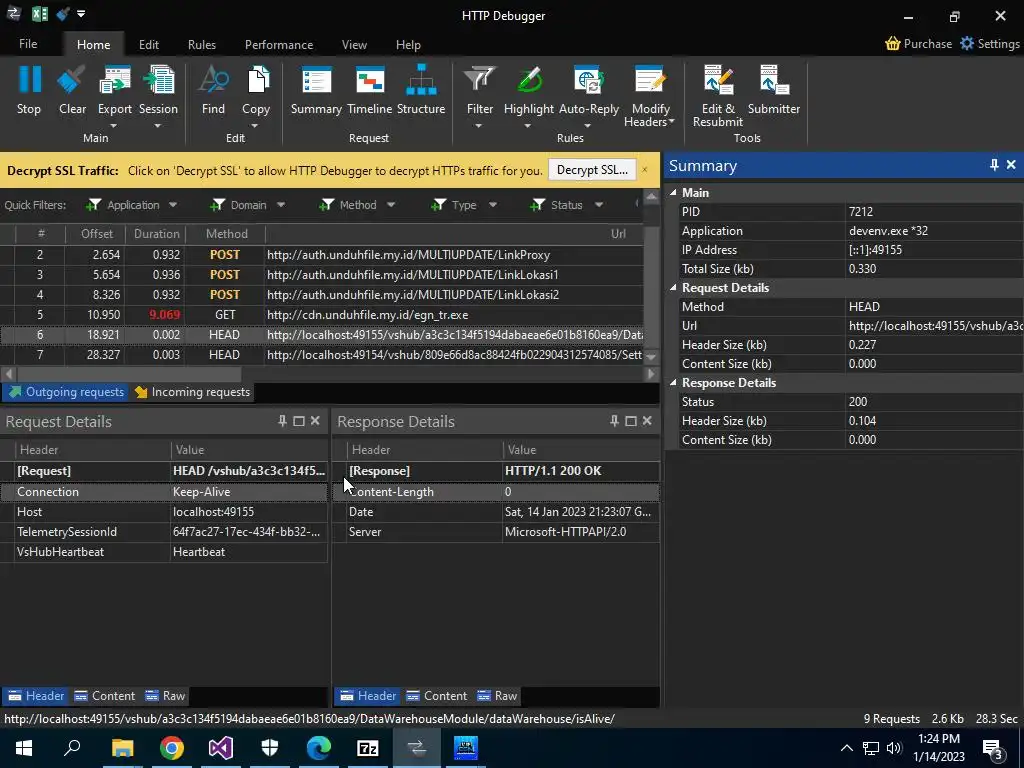Open the Find tool
Viewport: 1024px width, 768px height.
tap(213, 80)
